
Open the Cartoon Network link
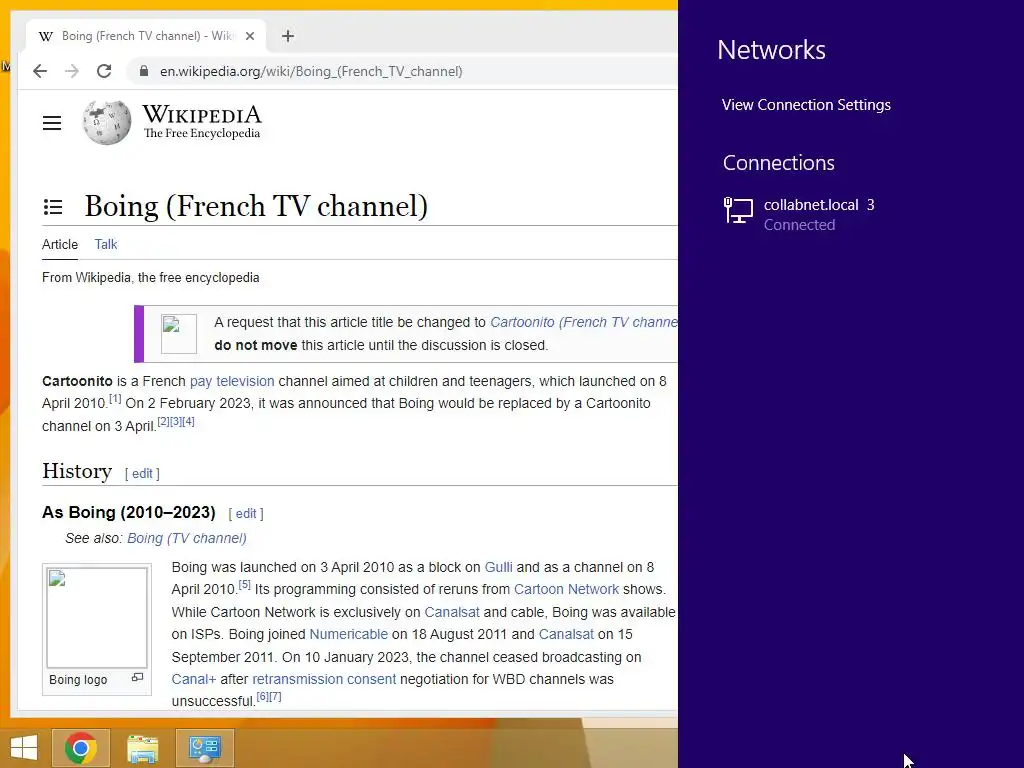566,589
